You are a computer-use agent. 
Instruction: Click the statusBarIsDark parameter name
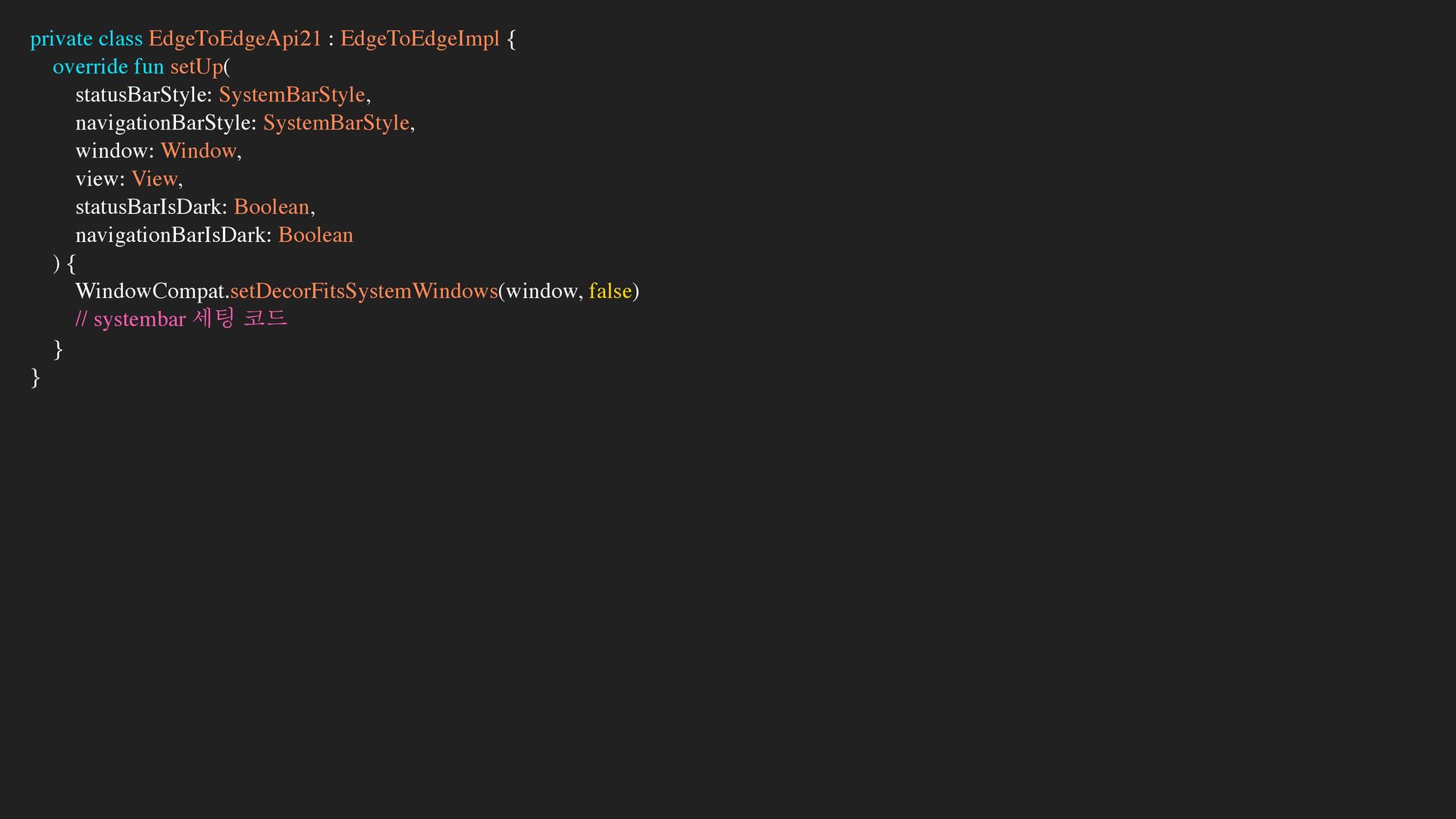pos(149,207)
